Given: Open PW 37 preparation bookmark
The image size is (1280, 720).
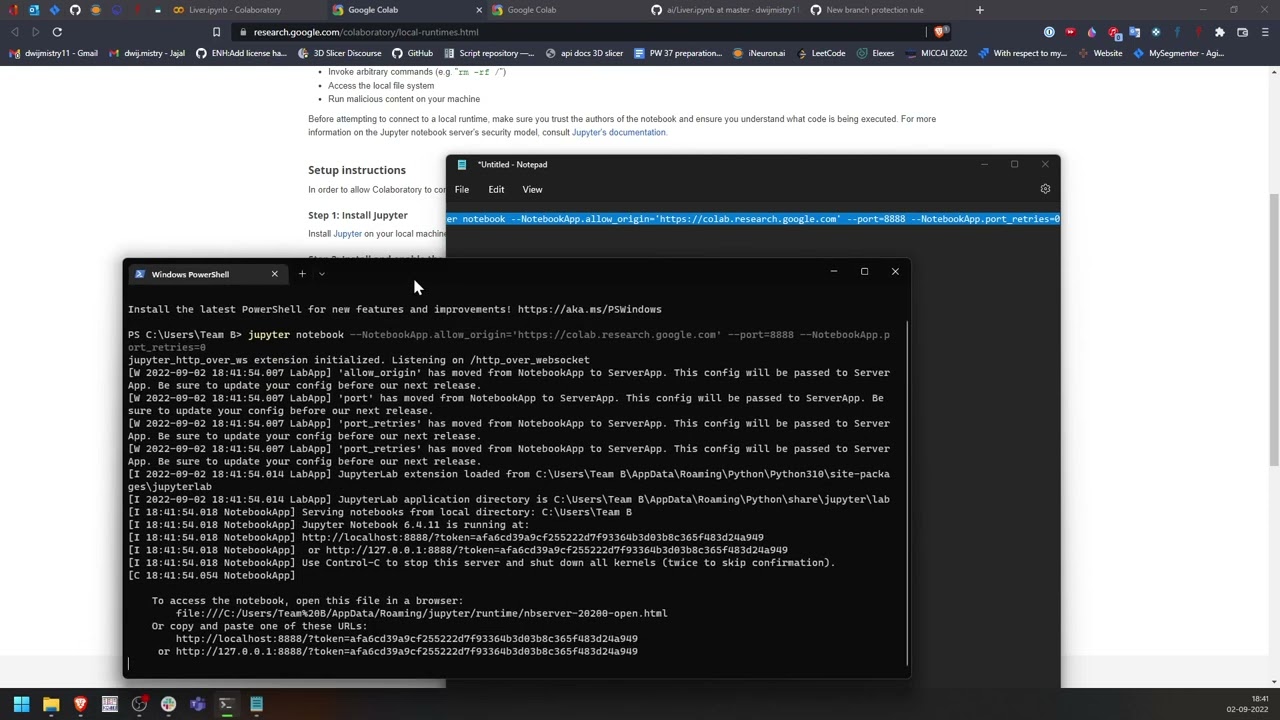Looking at the screenshot, I should pos(678,53).
